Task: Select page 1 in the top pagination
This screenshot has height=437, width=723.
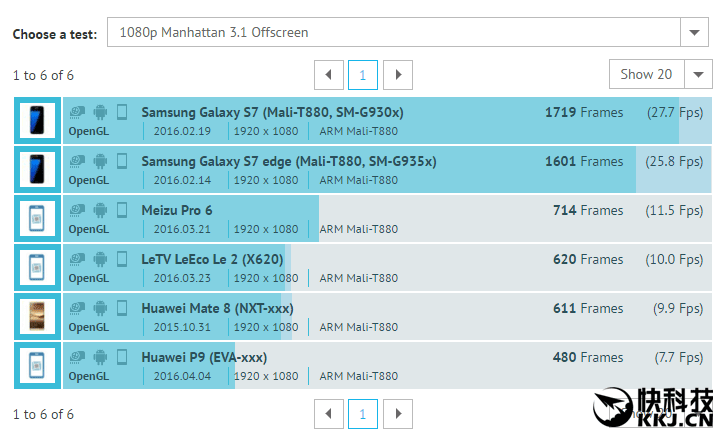Action: pos(363,75)
